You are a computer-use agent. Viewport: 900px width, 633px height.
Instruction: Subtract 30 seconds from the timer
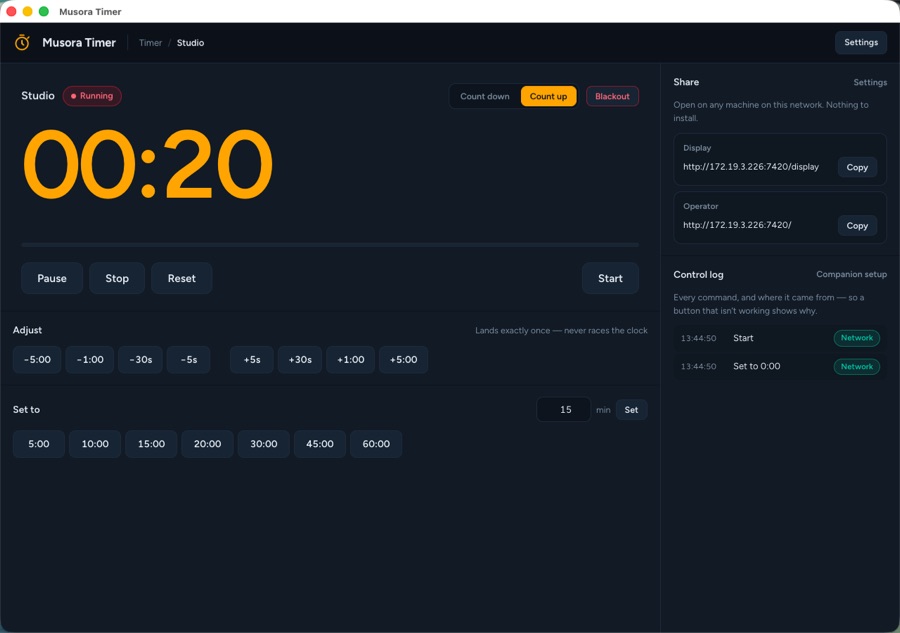tap(141, 360)
